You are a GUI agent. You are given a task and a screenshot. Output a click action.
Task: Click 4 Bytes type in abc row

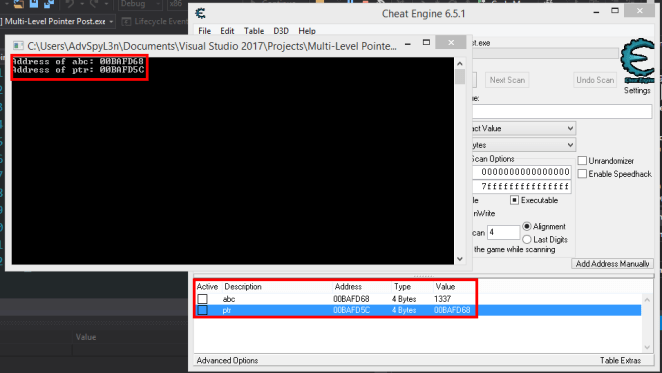pyautogui.click(x=404, y=299)
